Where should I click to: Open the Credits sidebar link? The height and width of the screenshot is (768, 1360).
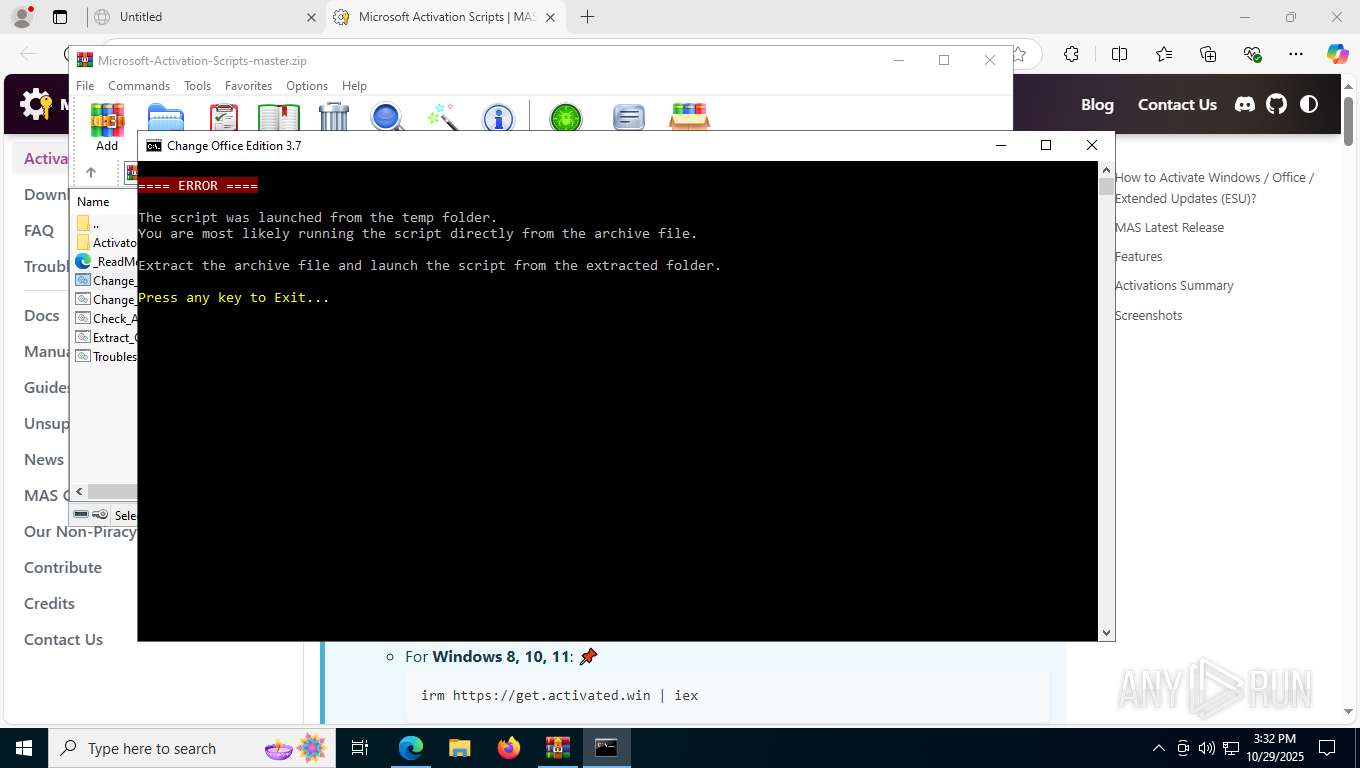49,603
